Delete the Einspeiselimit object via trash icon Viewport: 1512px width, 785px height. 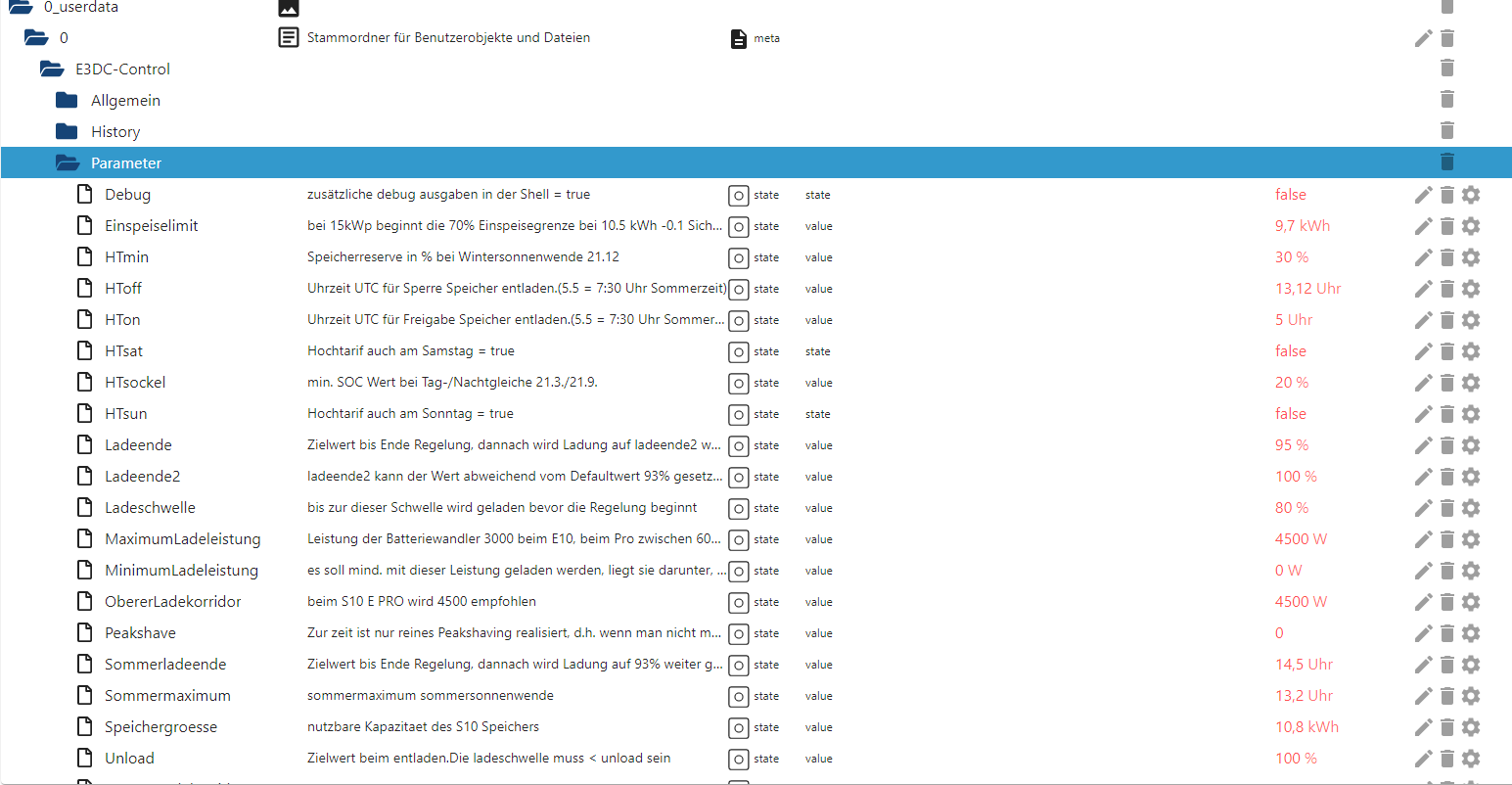pos(1447,226)
